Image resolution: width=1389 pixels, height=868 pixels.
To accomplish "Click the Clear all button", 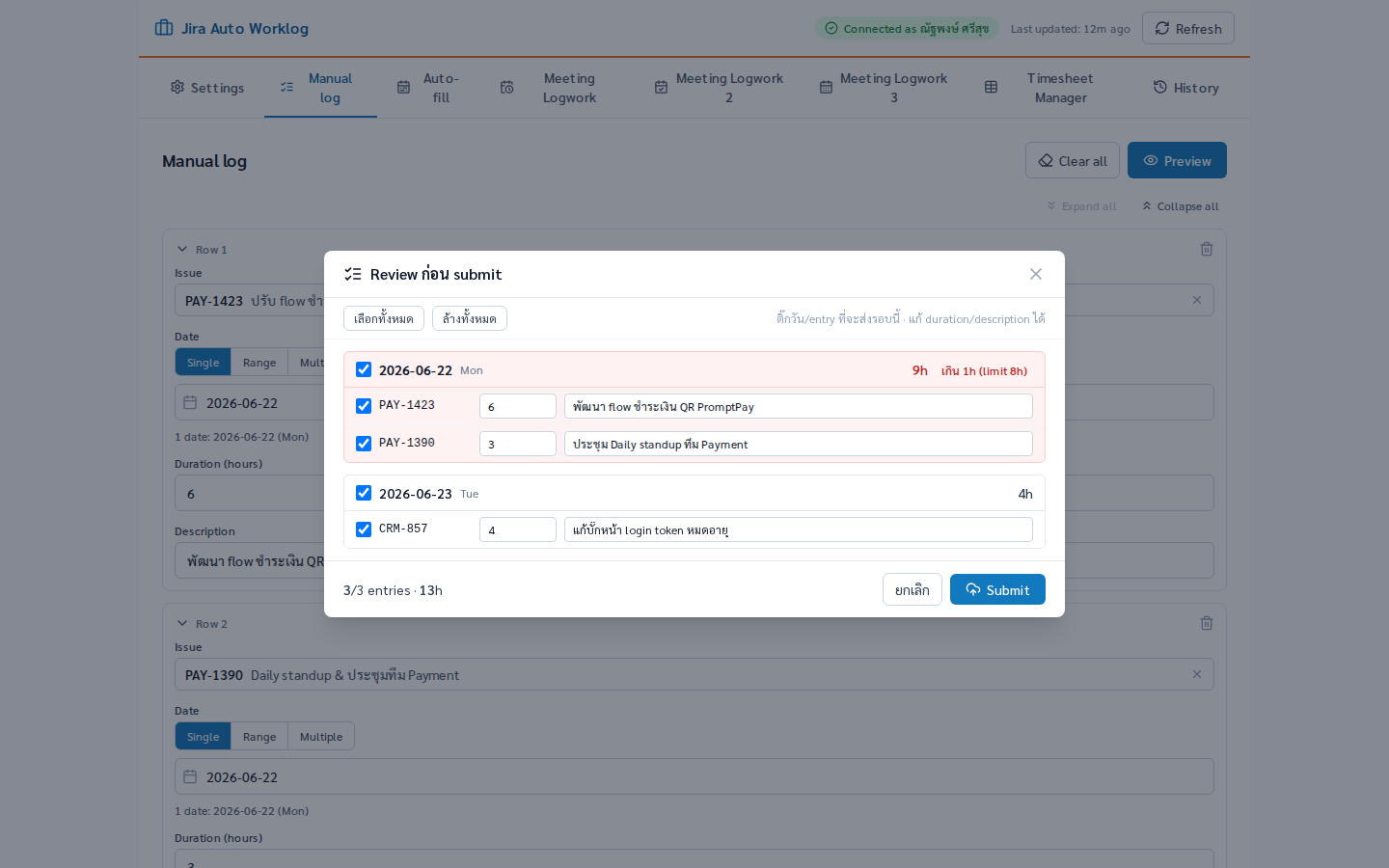I will click(x=1073, y=160).
